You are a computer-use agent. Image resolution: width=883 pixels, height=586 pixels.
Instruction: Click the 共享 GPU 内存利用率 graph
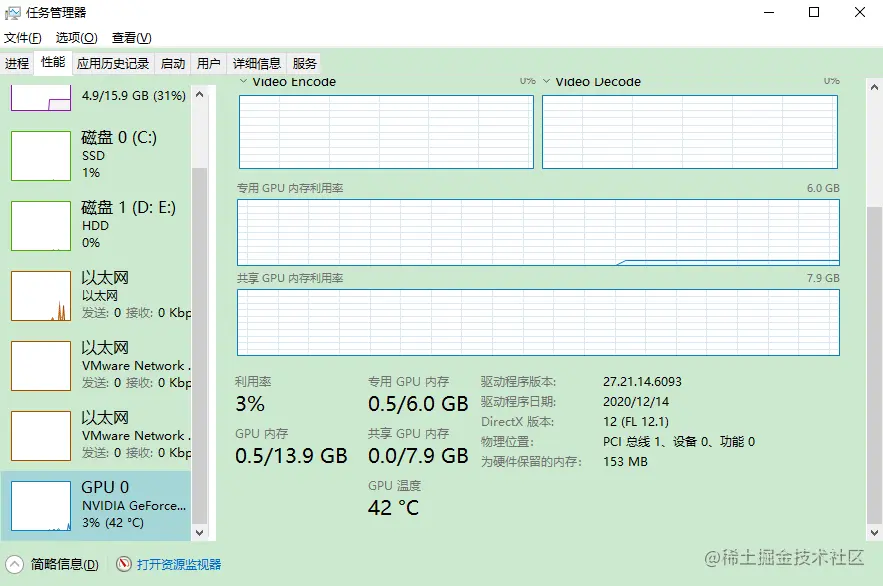point(538,323)
